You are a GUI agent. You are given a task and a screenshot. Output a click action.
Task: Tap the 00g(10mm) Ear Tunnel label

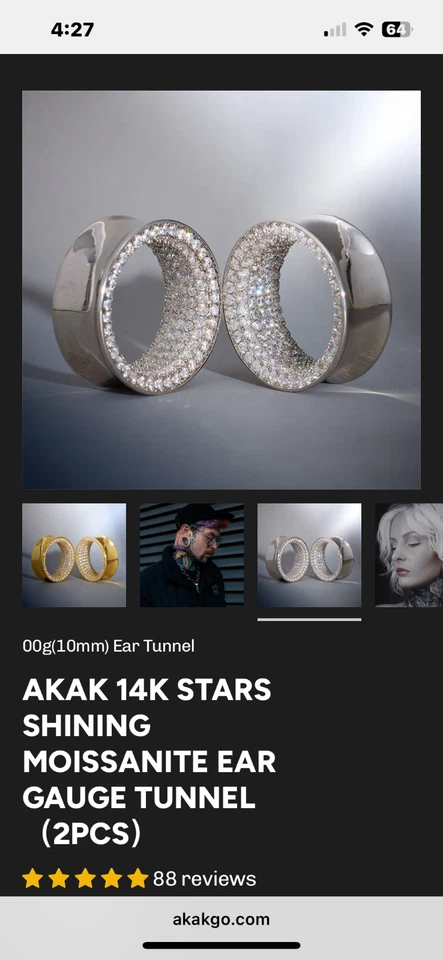click(x=108, y=646)
